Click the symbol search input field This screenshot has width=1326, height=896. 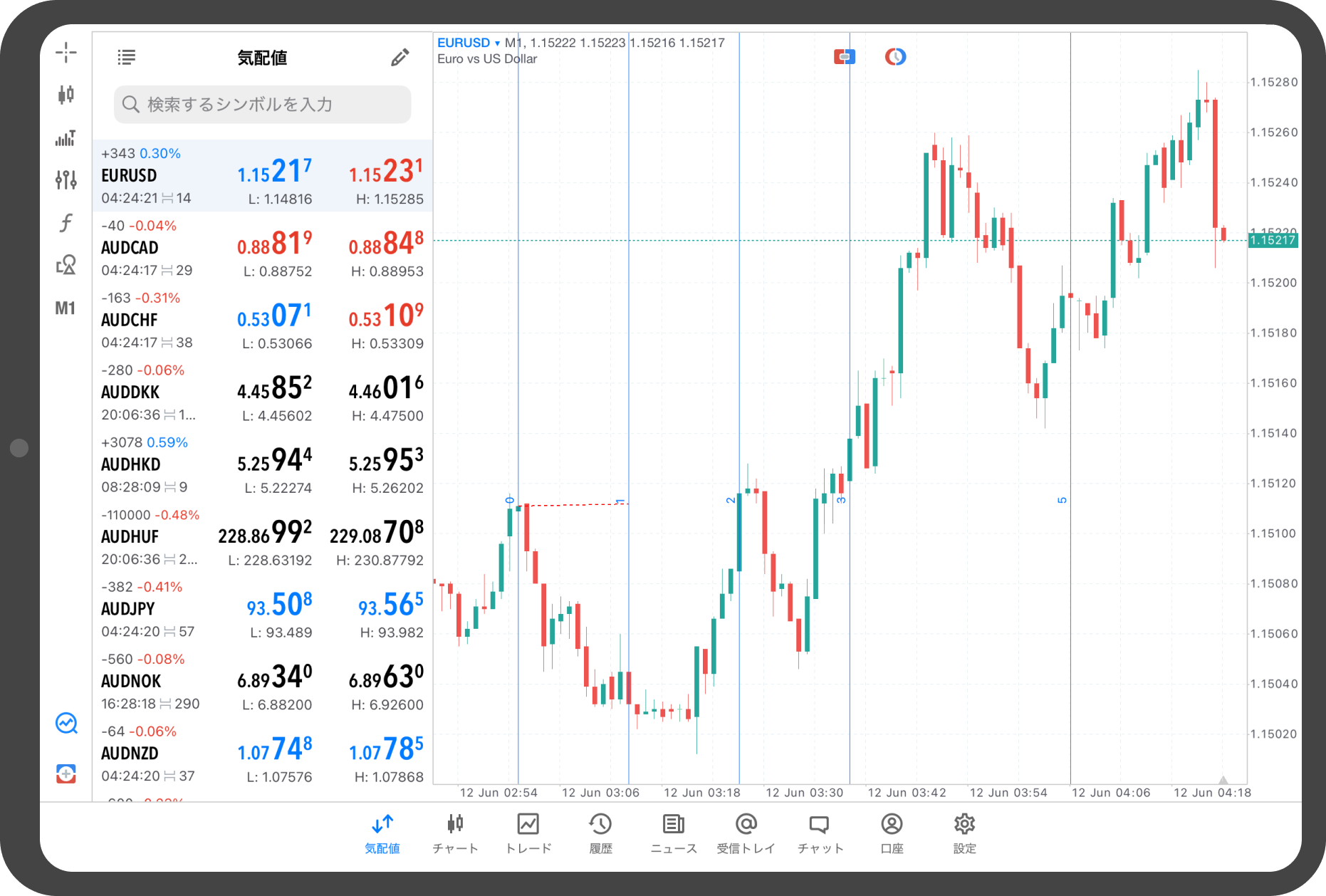pos(262,105)
